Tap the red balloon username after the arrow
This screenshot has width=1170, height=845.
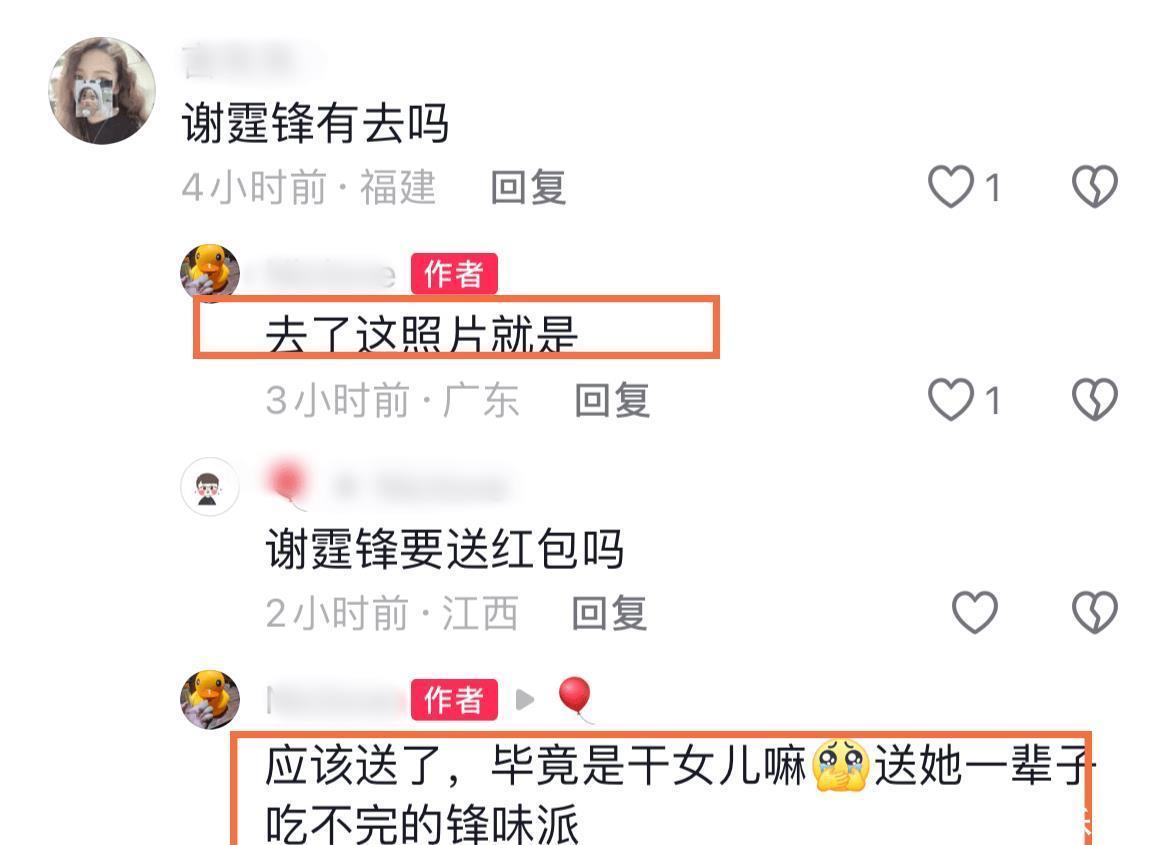click(x=575, y=699)
